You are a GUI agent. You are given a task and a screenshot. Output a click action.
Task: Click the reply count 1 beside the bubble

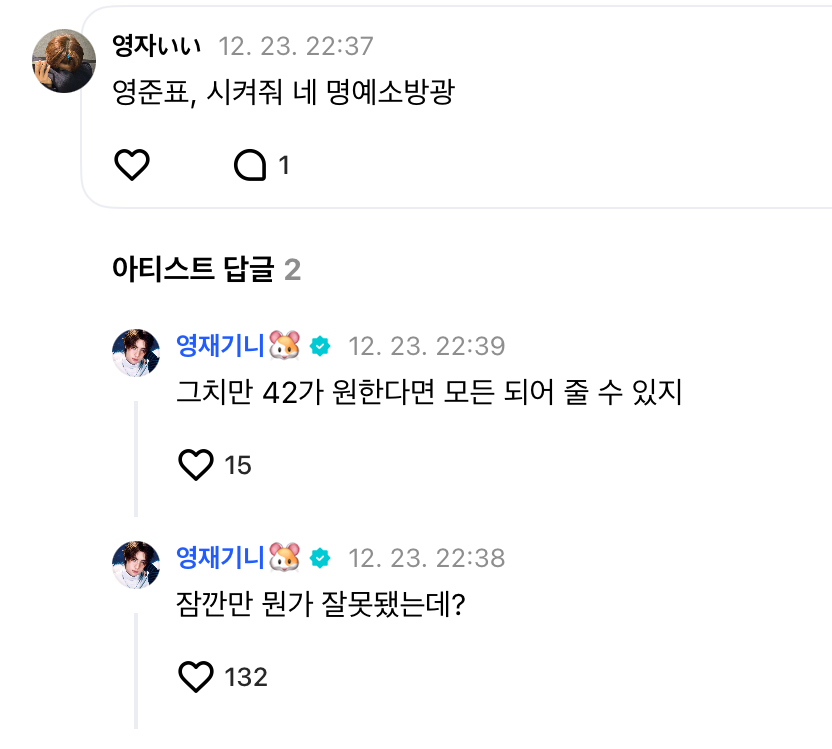pyautogui.click(x=284, y=166)
